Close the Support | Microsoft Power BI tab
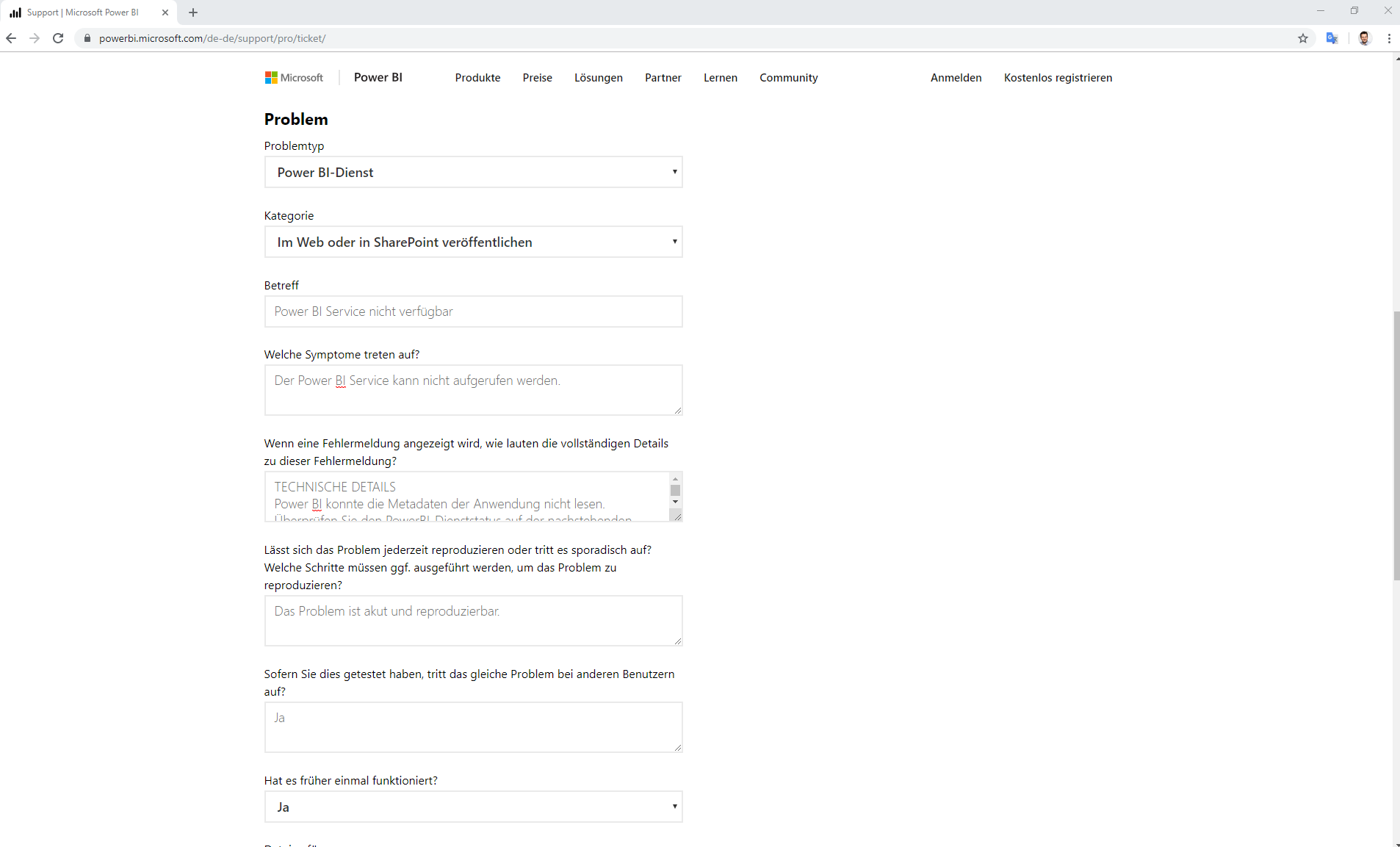The height and width of the screenshot is (847, 1400). point(165,12)
